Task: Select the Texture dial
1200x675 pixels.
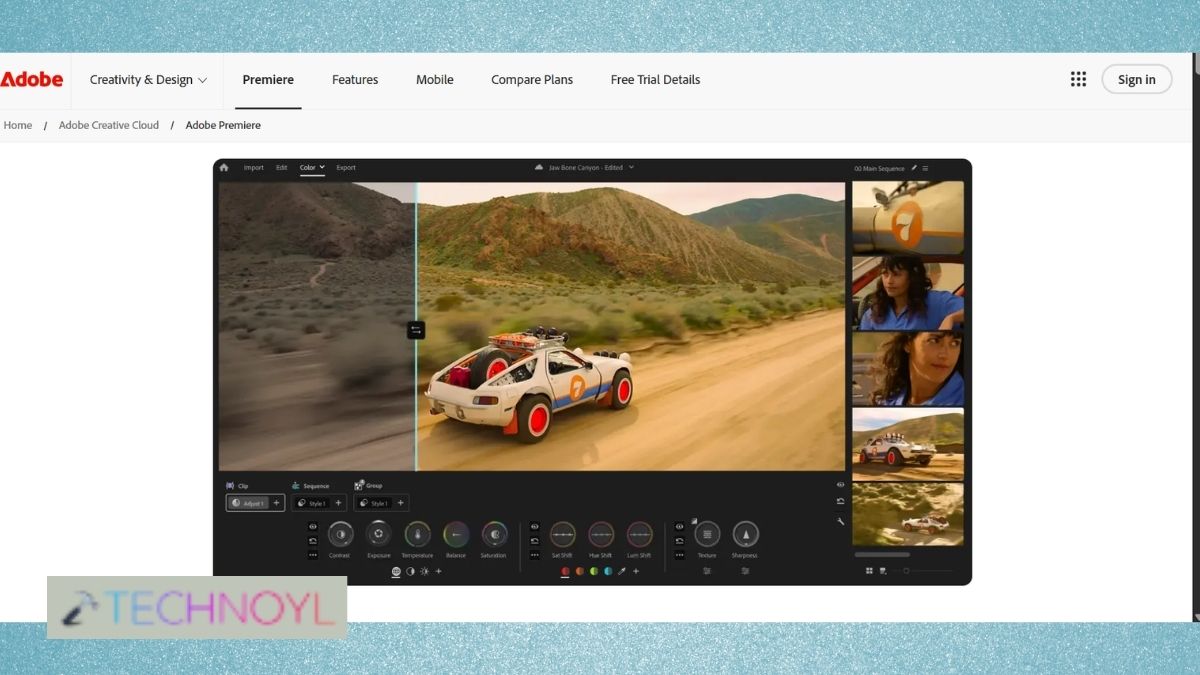Action: coord(707,534)
